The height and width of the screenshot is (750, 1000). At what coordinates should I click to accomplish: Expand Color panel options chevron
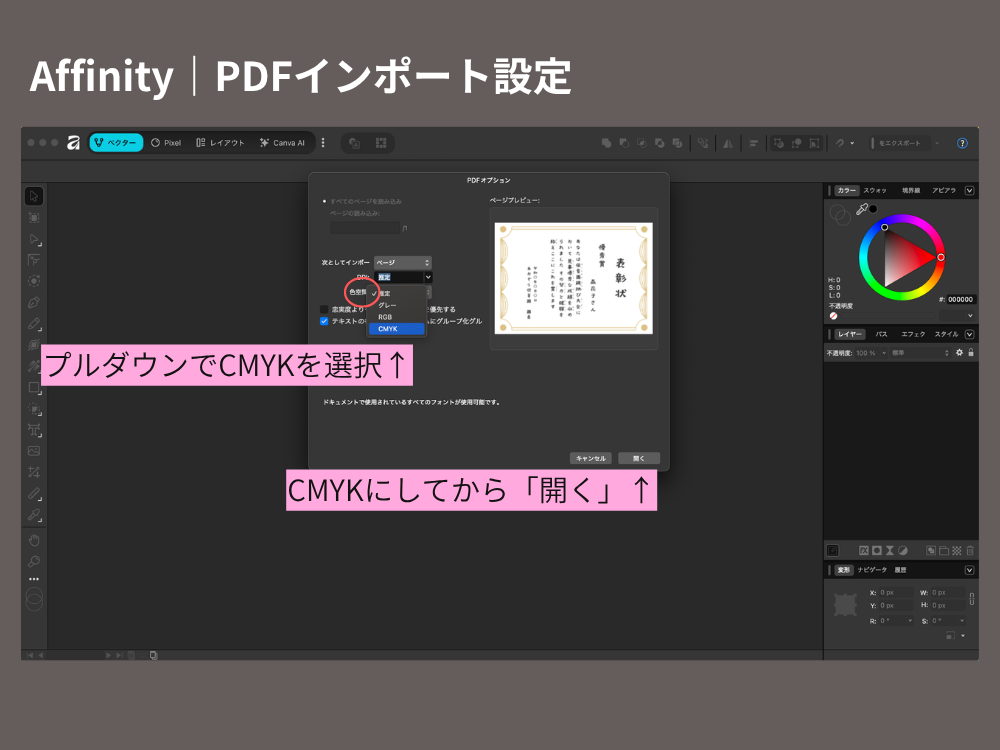point(969,191)
